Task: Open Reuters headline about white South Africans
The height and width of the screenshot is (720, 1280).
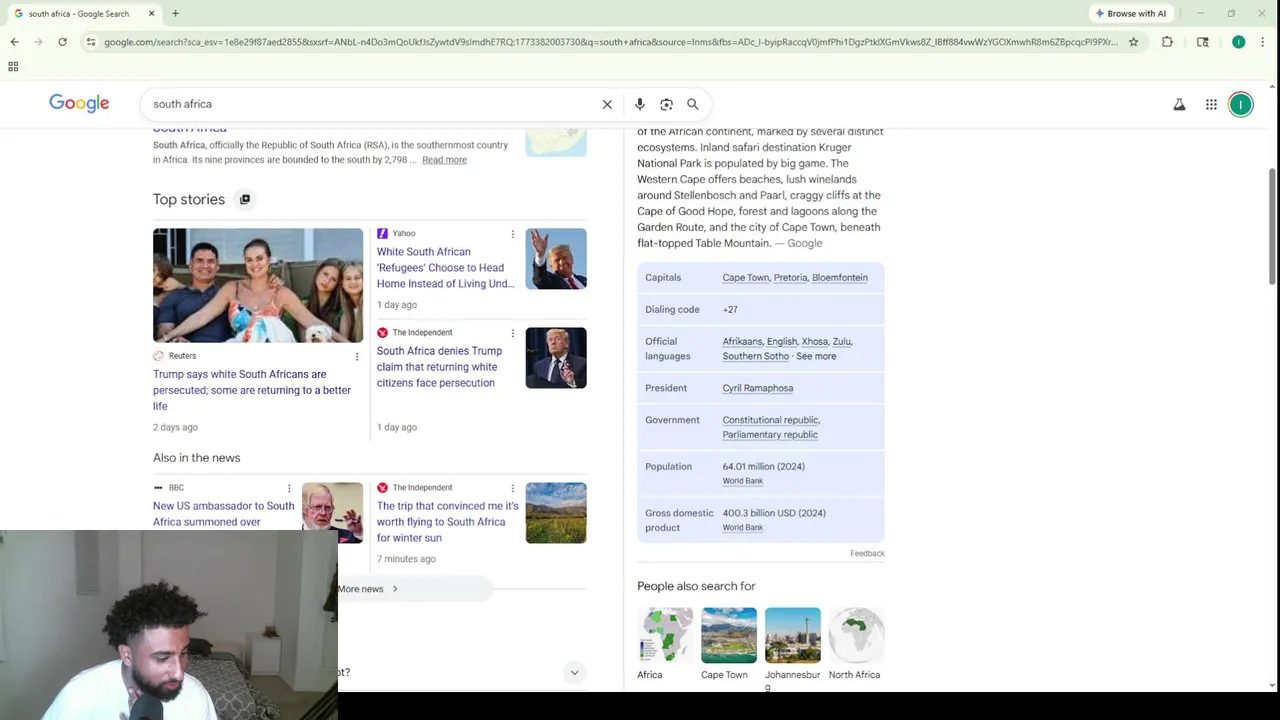Action: point(252,390)
